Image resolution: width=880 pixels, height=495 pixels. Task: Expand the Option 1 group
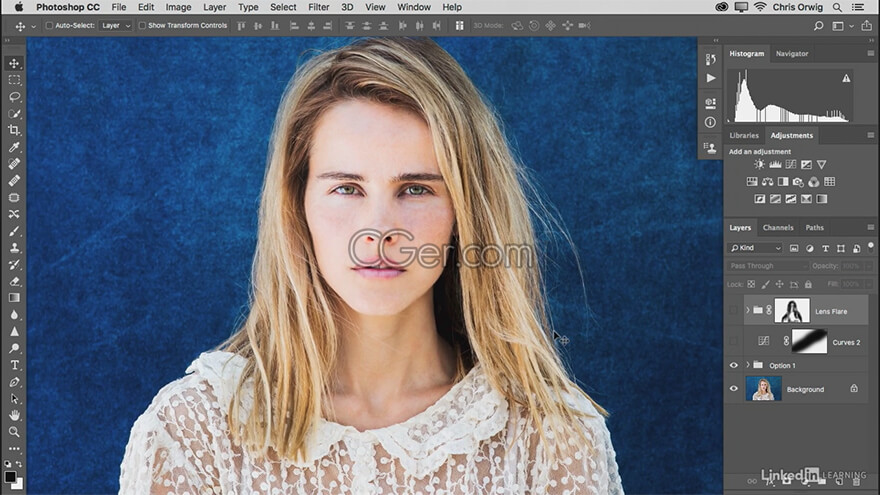pos(748,365)
